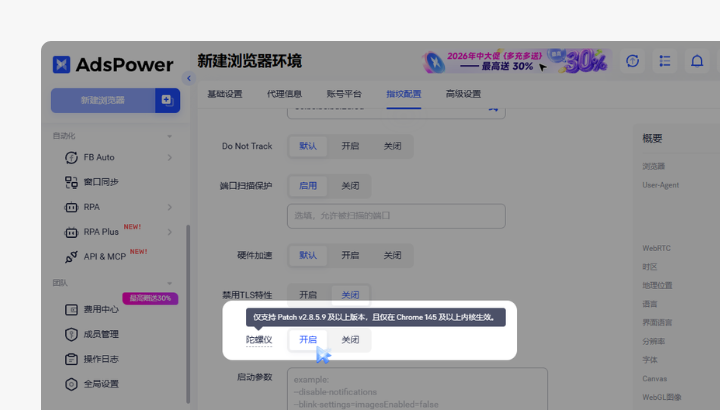Set 禁用TLS特性 to 开启

tap(308, 295)
